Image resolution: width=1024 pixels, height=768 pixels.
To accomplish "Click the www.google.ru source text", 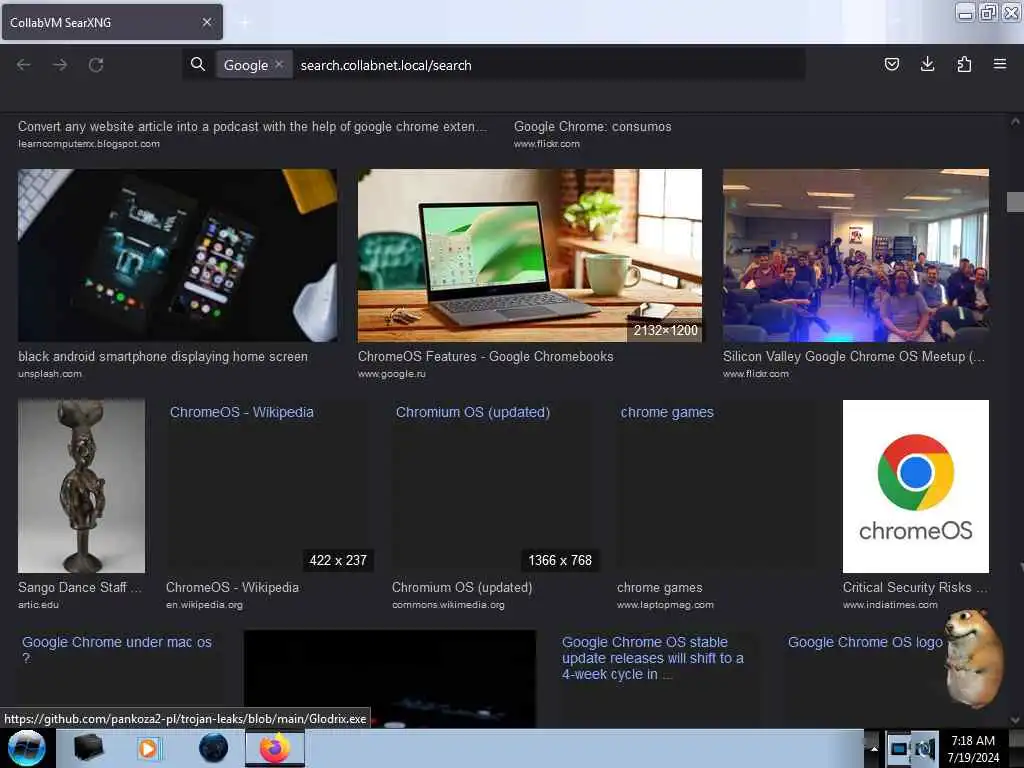I will click(391, 374).
